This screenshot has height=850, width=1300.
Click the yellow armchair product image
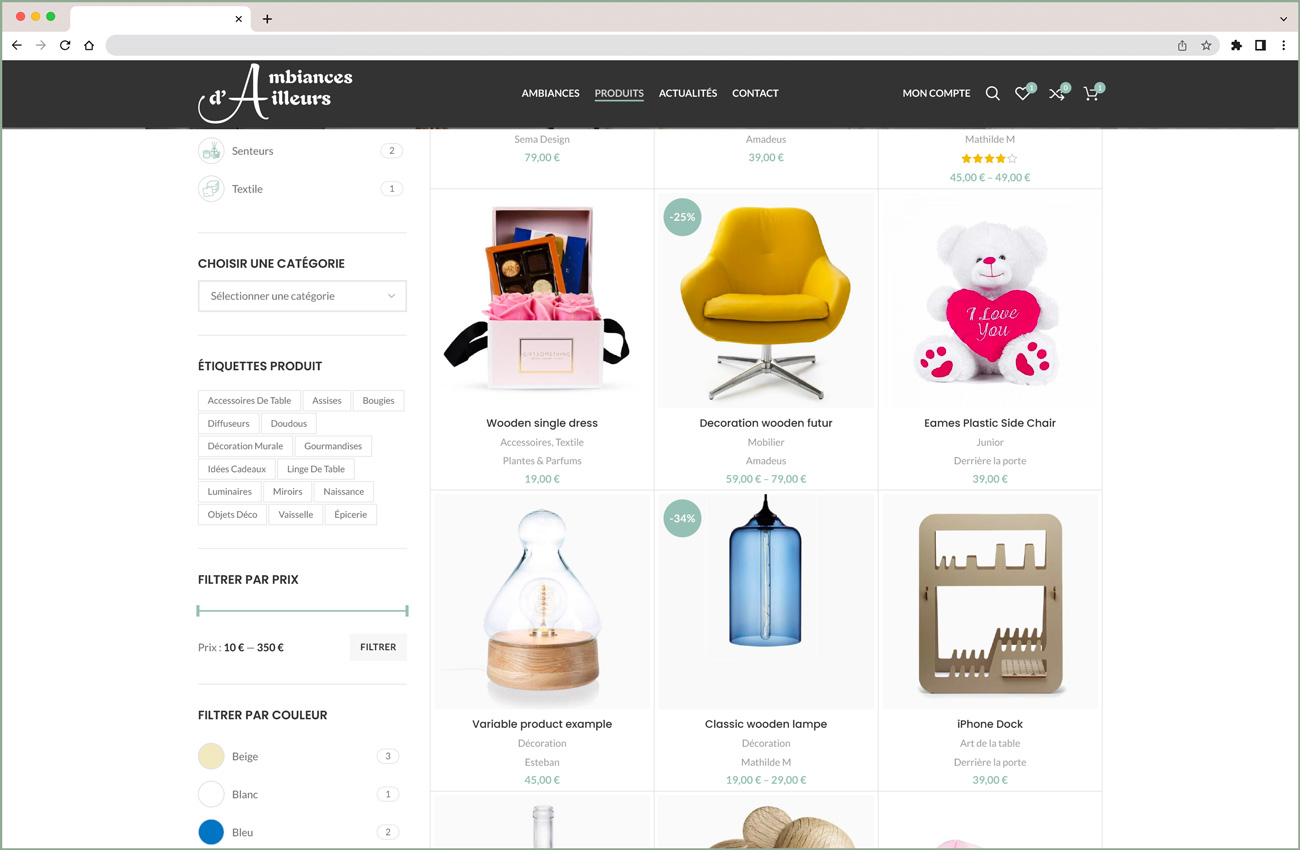click(x=766, y=301)
